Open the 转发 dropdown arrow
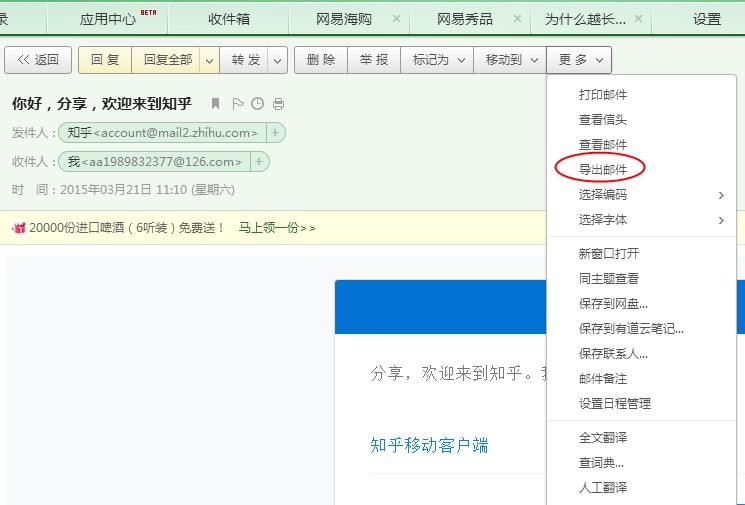The width and height of the screenshot is (745, 505). 277,60
